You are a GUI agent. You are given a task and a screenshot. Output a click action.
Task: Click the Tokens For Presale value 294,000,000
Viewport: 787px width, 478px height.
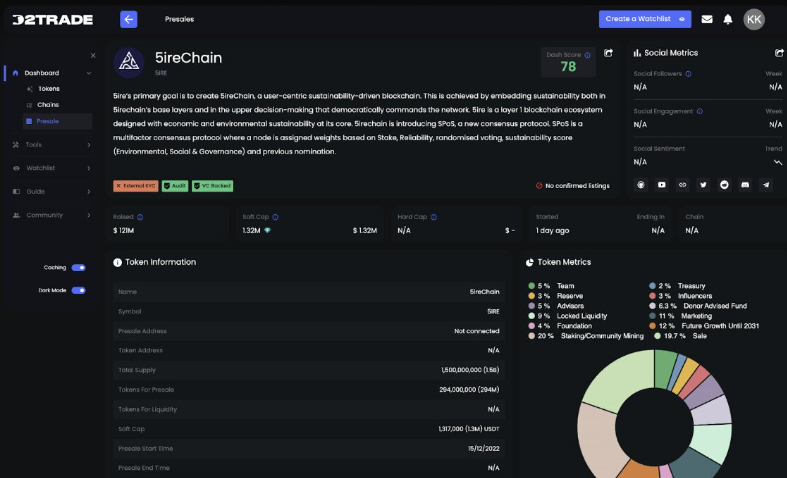[469, 390]
